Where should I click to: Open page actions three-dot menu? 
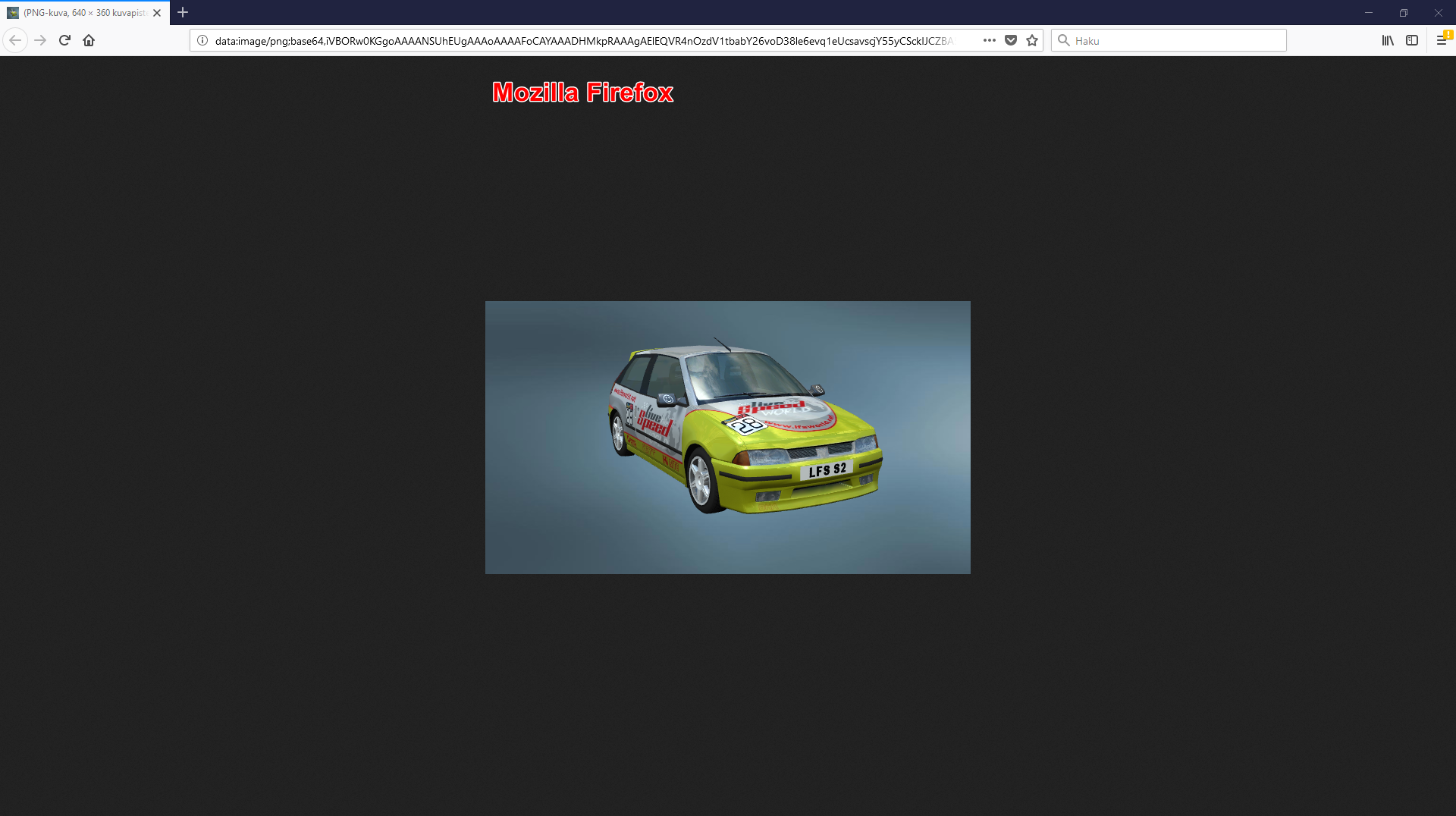pyautogui.click(x=990, y=40)
